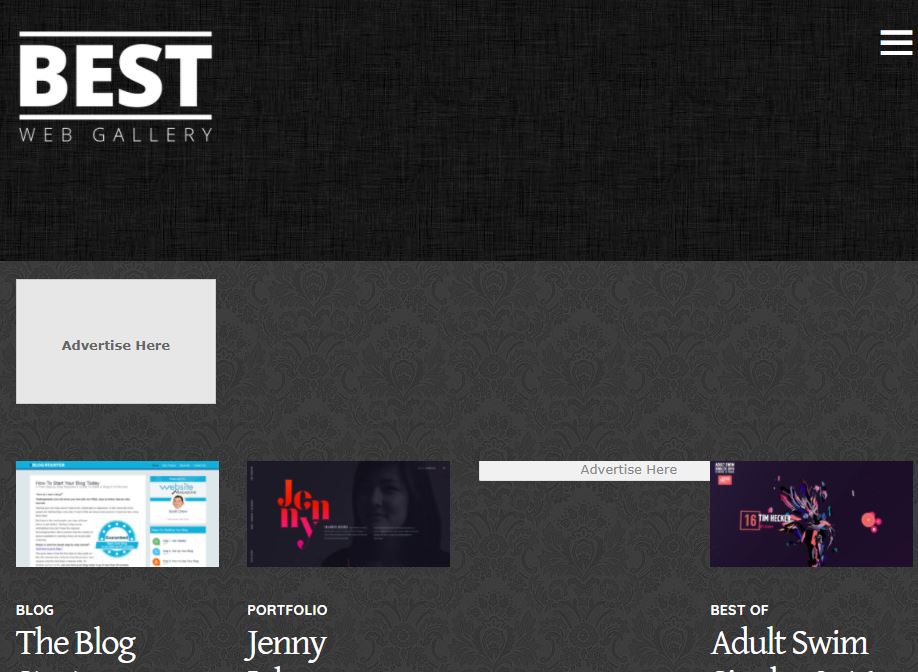Click the Best Web Gallery logo
Image resolution: width=918 pixels, height=672 pixels.
pyautogui.click(x=115, y=87)
